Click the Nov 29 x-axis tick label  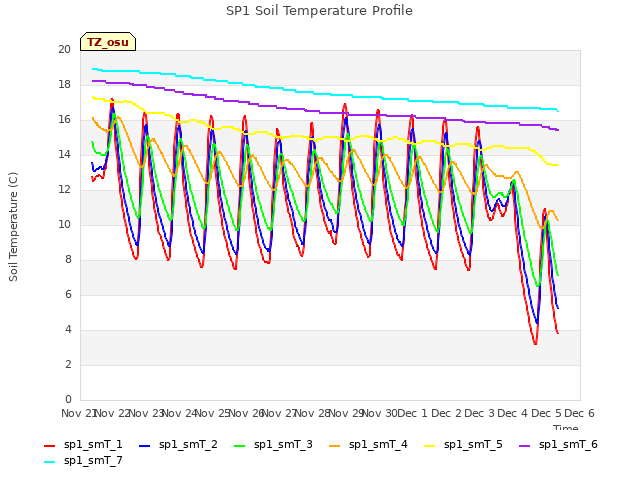tap(346, 413)
